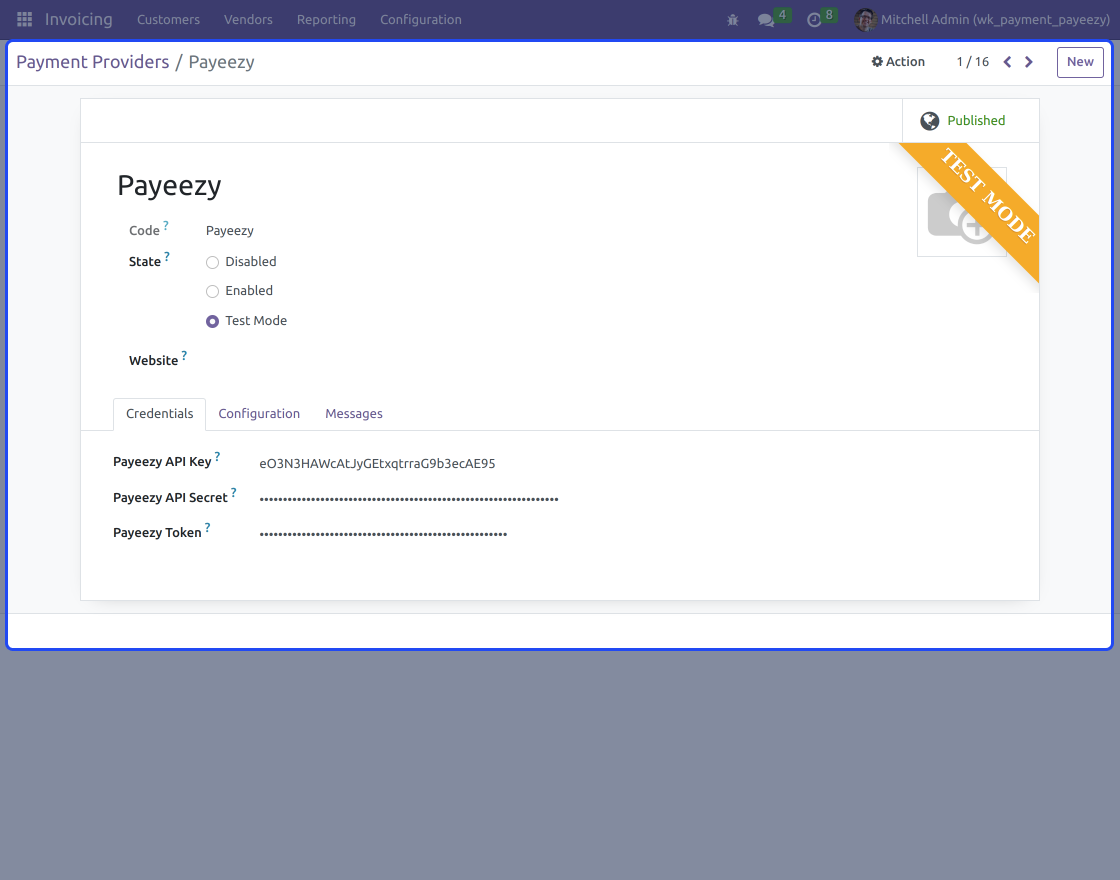The width and height of the screenshot is (1120, 880).
Task: Select the Enabled state radio
Action: point(212,291)
